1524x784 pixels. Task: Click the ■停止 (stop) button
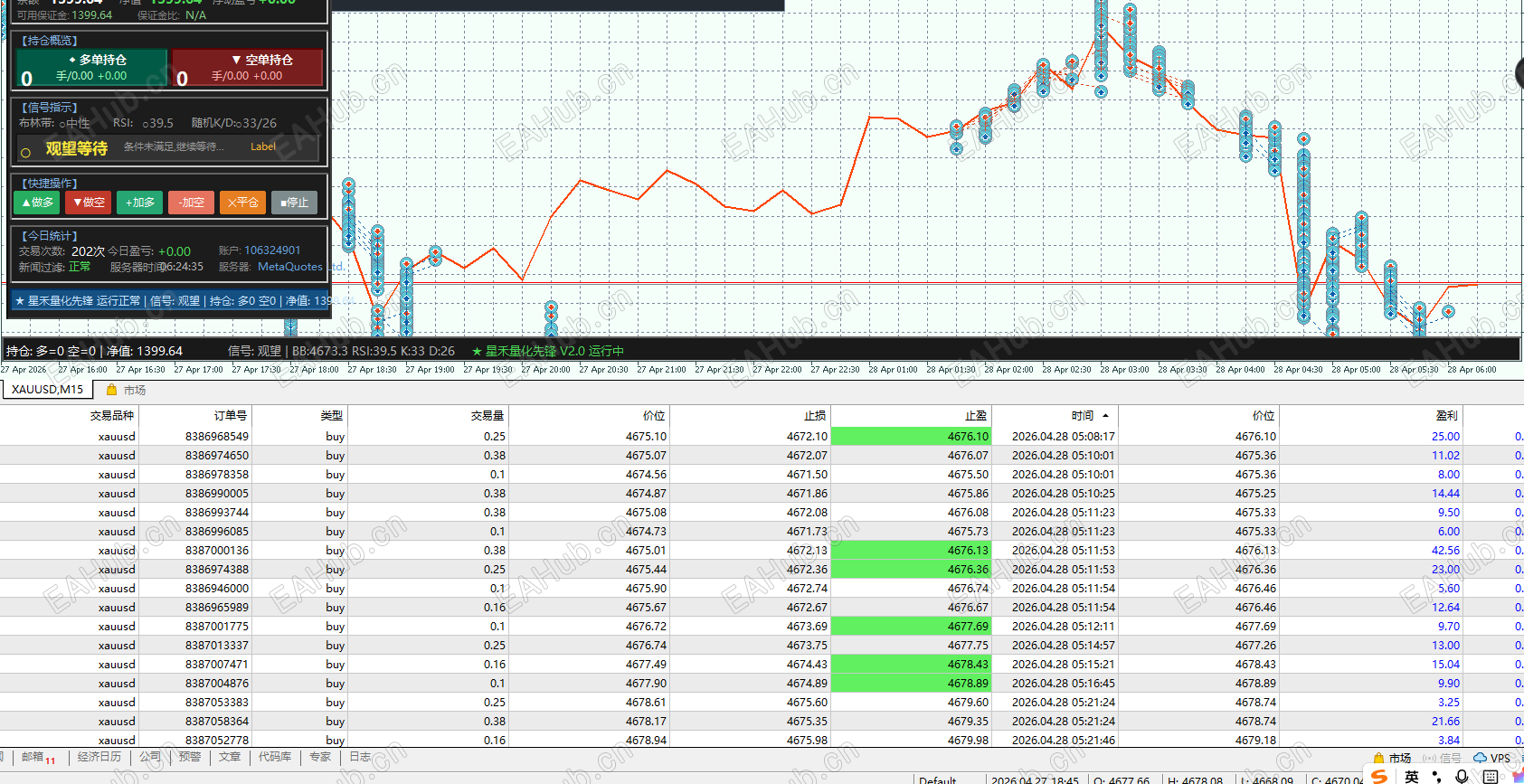pyautogui.click(x=295, y=203)
